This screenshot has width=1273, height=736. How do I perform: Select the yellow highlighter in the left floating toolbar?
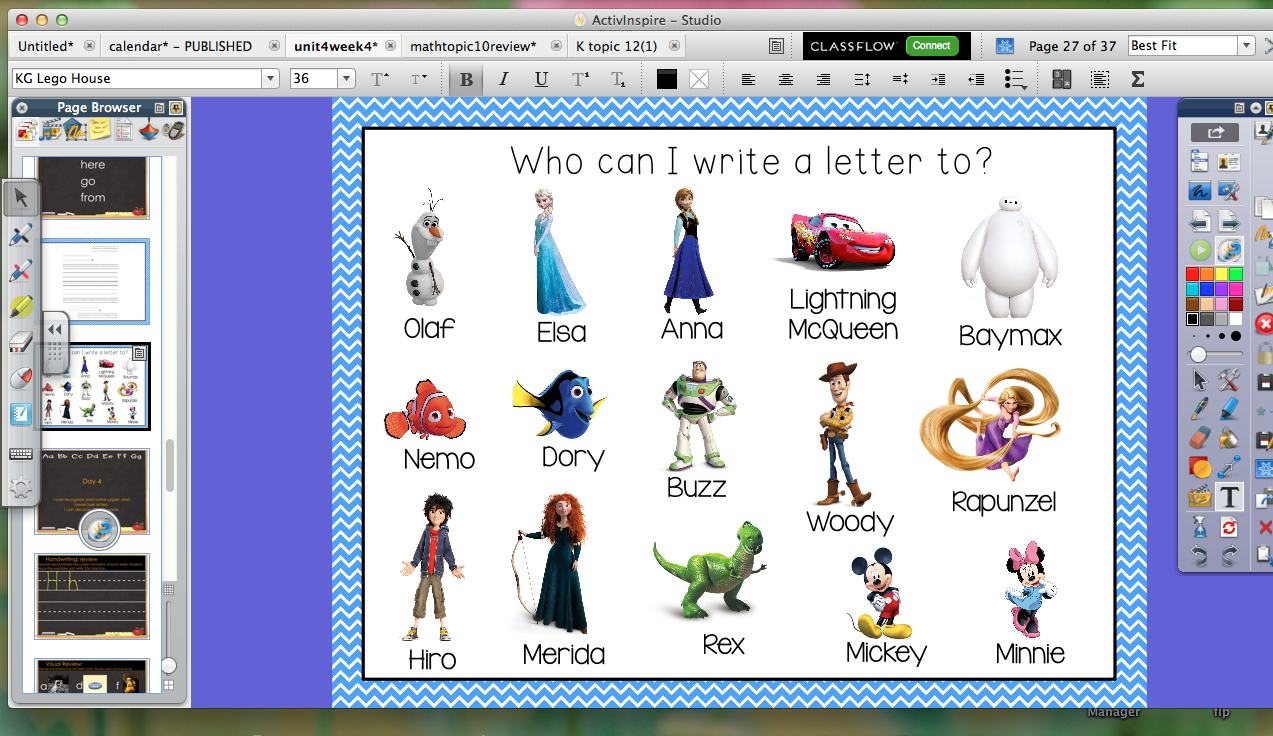pos(21,307)
